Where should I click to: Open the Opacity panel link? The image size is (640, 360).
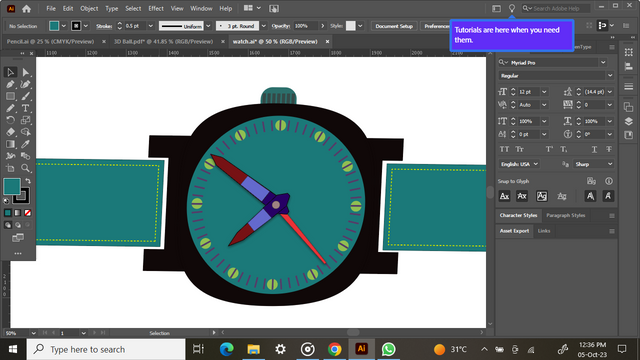click(x=281, y=26)
